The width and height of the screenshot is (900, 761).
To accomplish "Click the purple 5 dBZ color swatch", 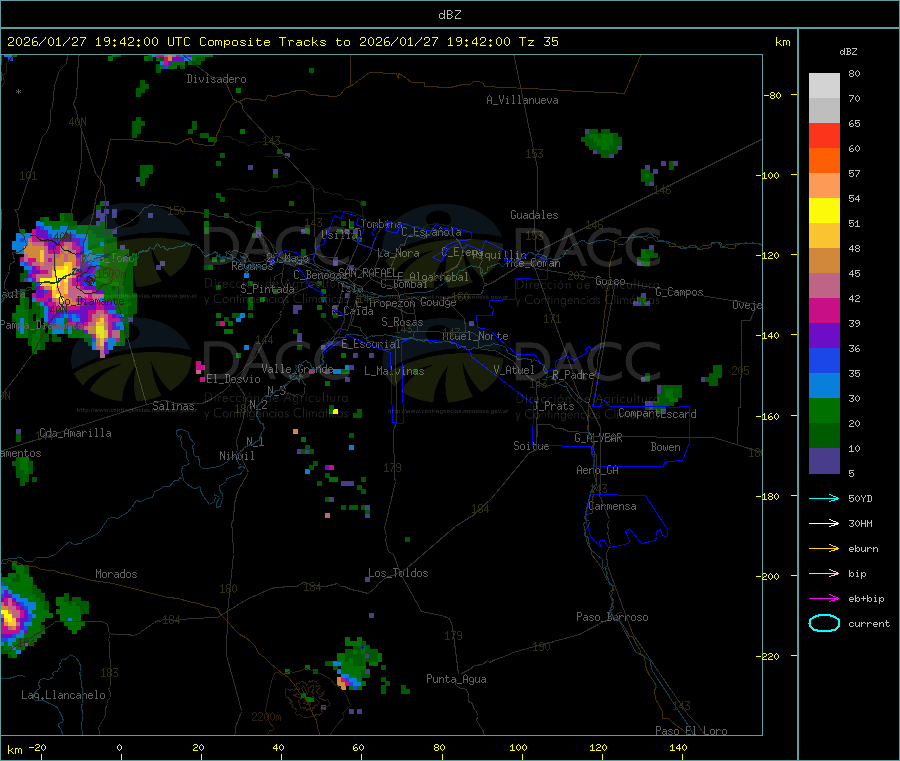I will pos(824,461).
